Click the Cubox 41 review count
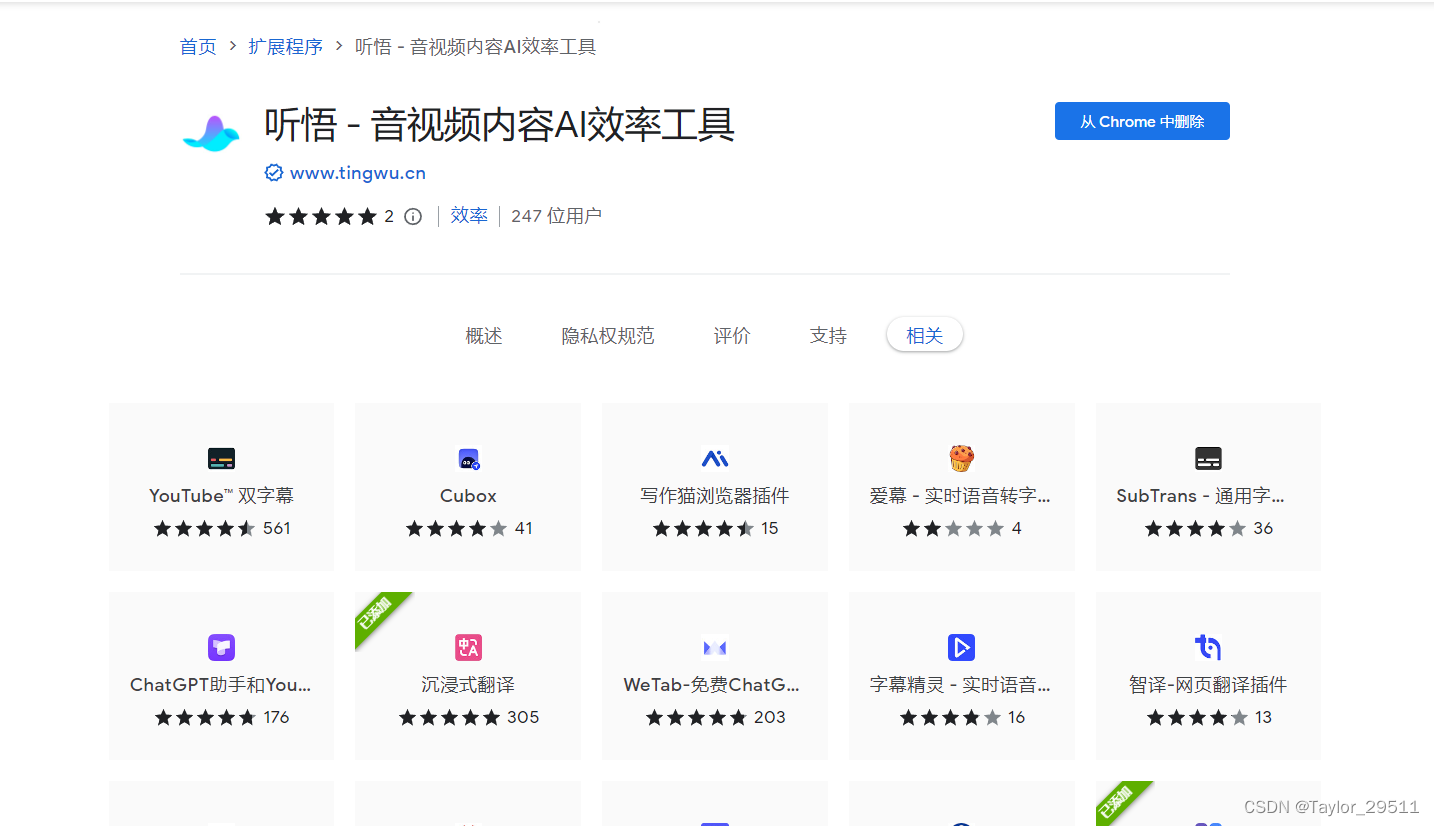 point(524,528)
